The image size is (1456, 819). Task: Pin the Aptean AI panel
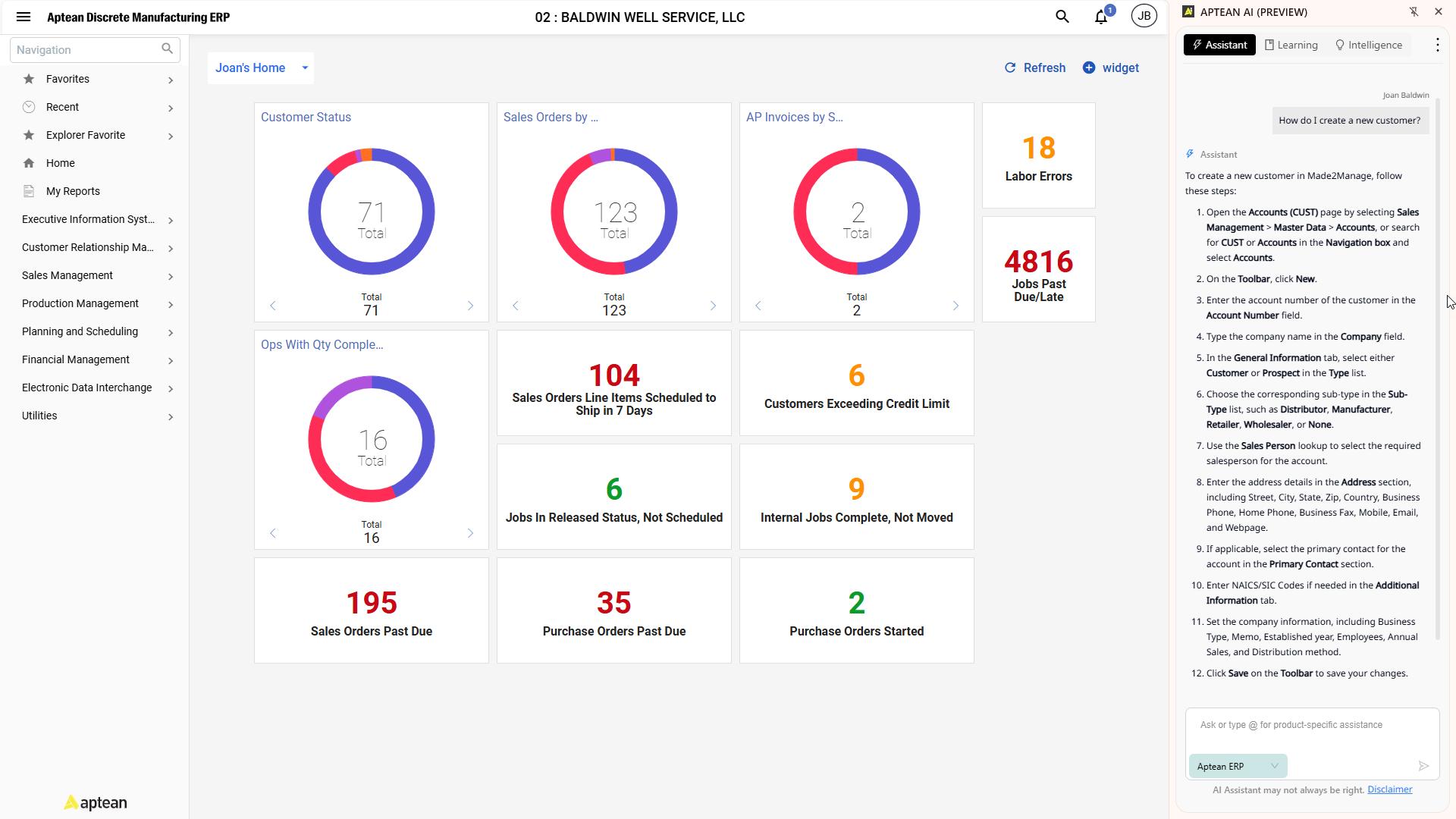pyautogui.click(x=1414, y=12)
